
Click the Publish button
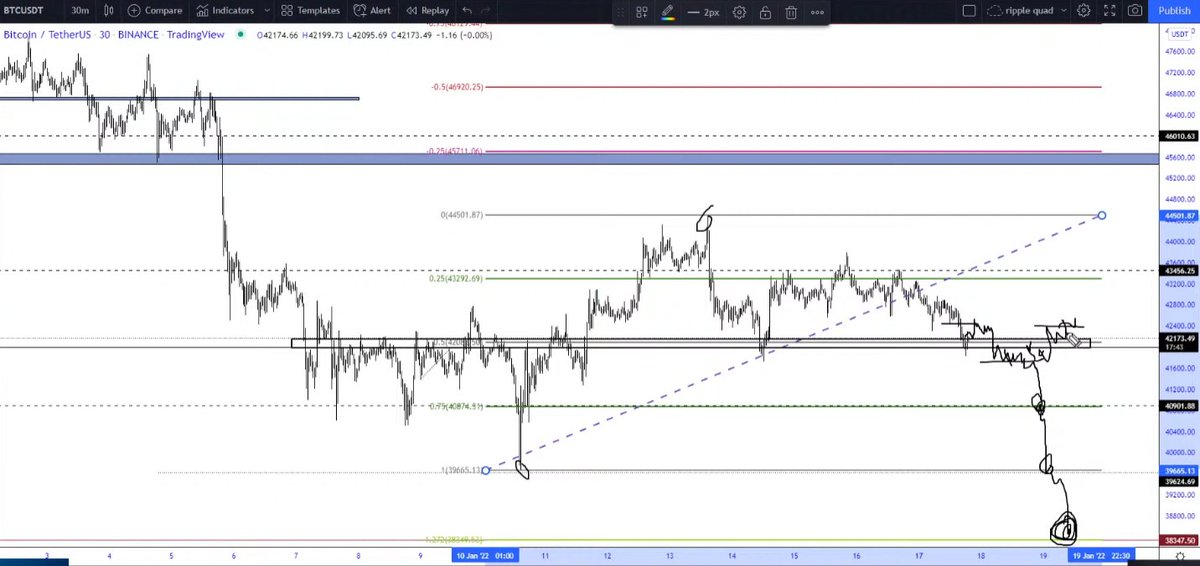[x=1173, y=10]
